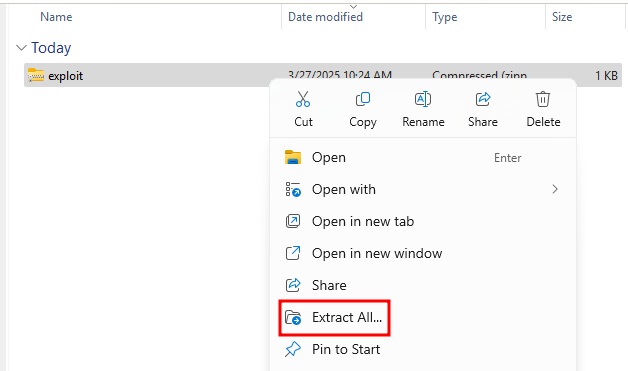Collapse the Today group chevron

[21, 48]
